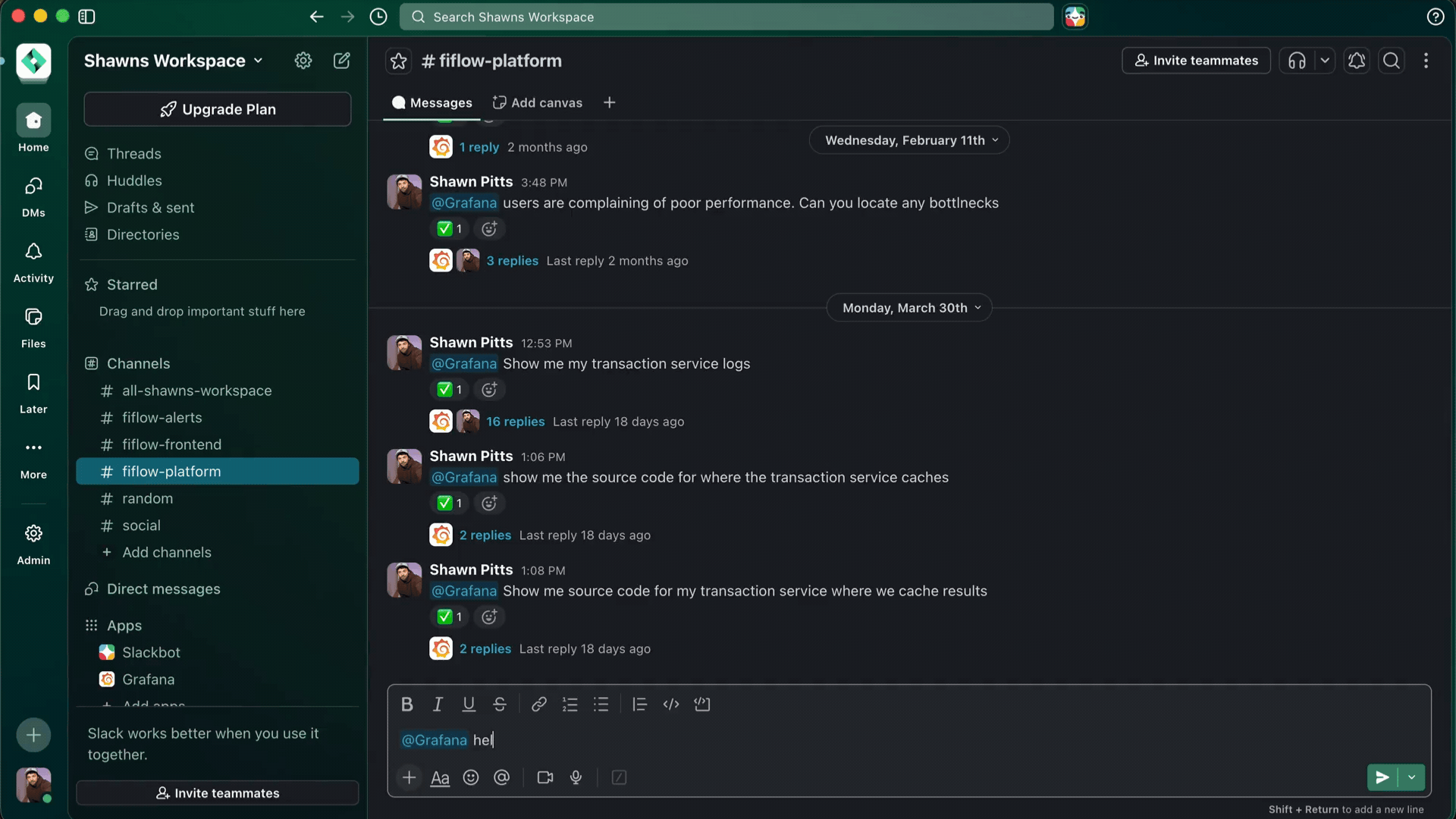Star the fiflow-platform channel
The width and height of the screenshot is (1456, 819).
point(398,61)
